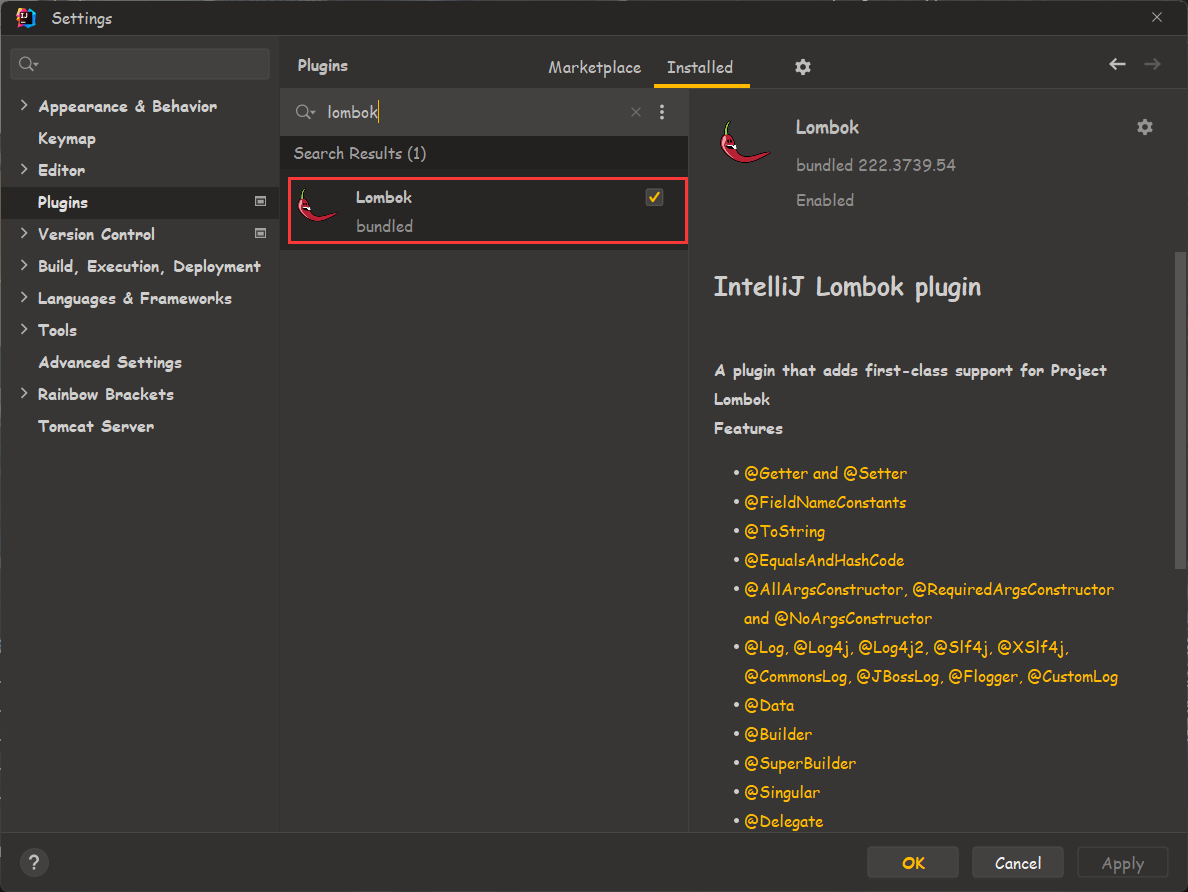Open Advanced Settings page
Viewport: 1188px width, 892px height.
(110, 362)
